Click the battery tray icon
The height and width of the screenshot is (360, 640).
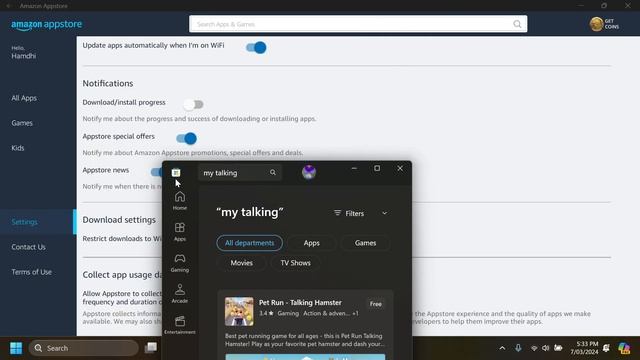click(558, 348)
